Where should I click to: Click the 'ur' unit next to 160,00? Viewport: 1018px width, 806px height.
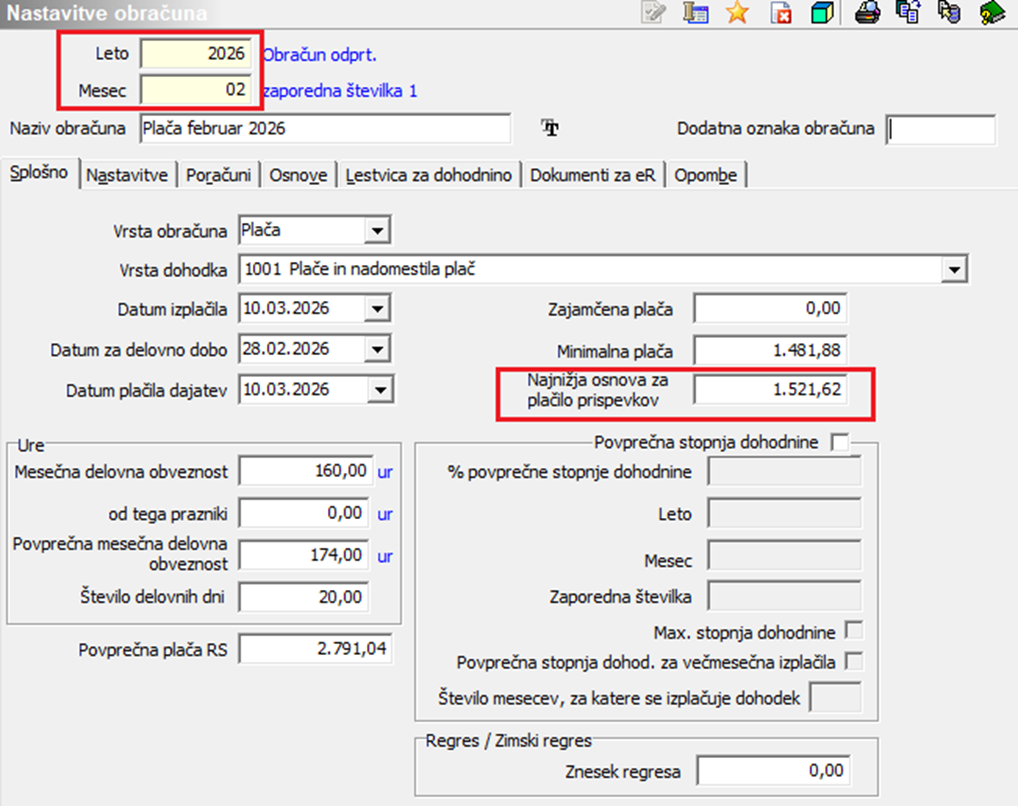[x=385, y=472]
